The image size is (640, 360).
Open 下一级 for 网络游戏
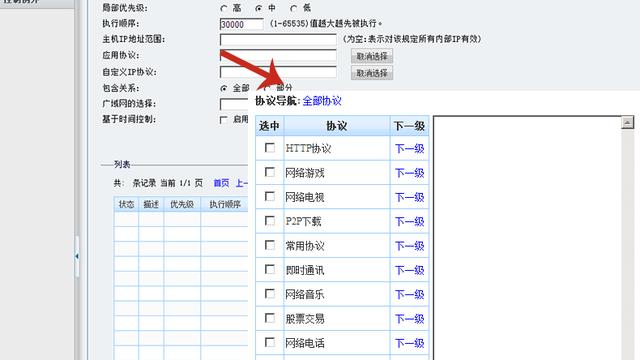pyautogui.click(x=409, y=173)
